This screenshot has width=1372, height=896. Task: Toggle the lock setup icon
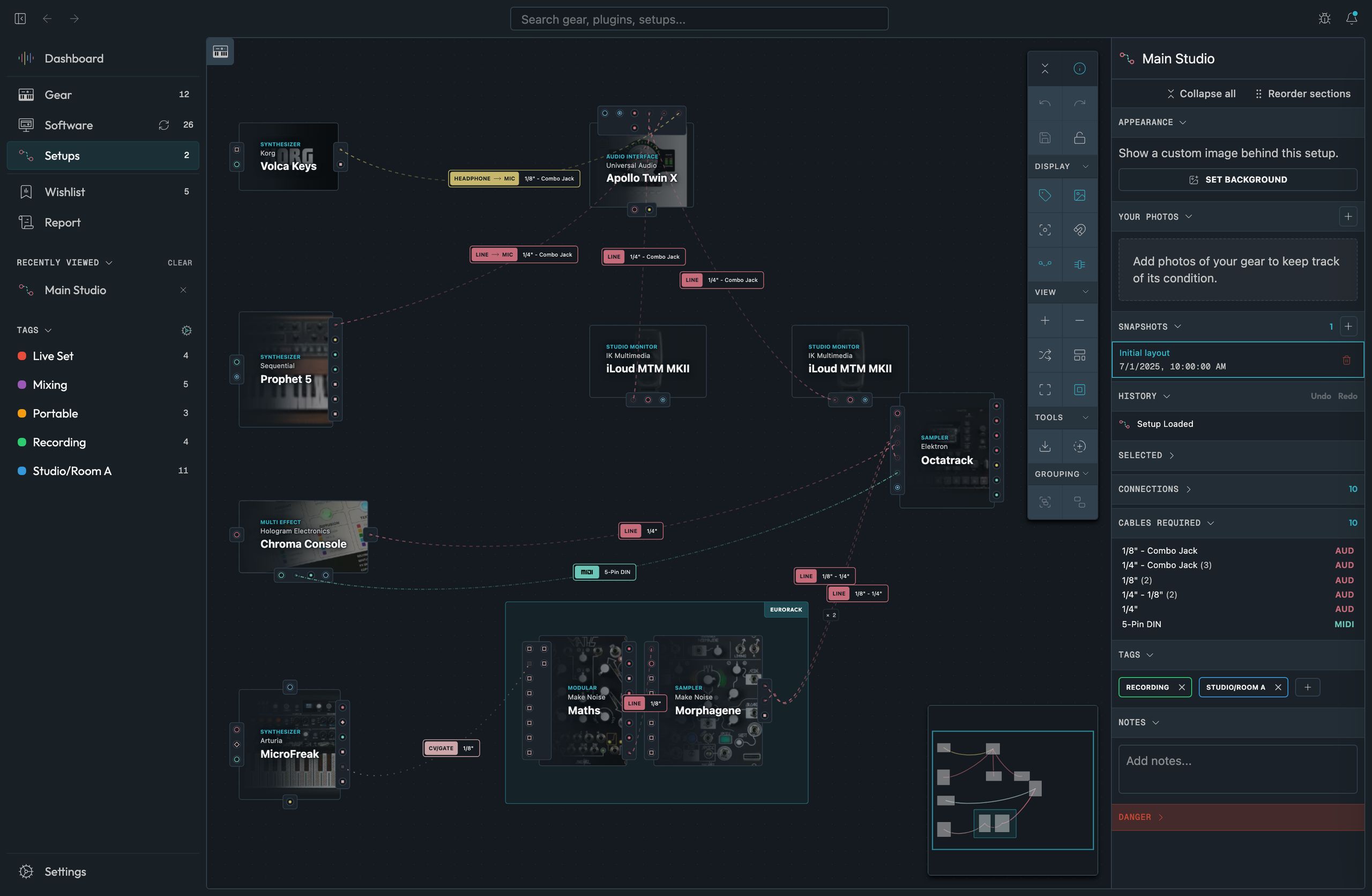pyautogui.click(x=1079, y=138)
